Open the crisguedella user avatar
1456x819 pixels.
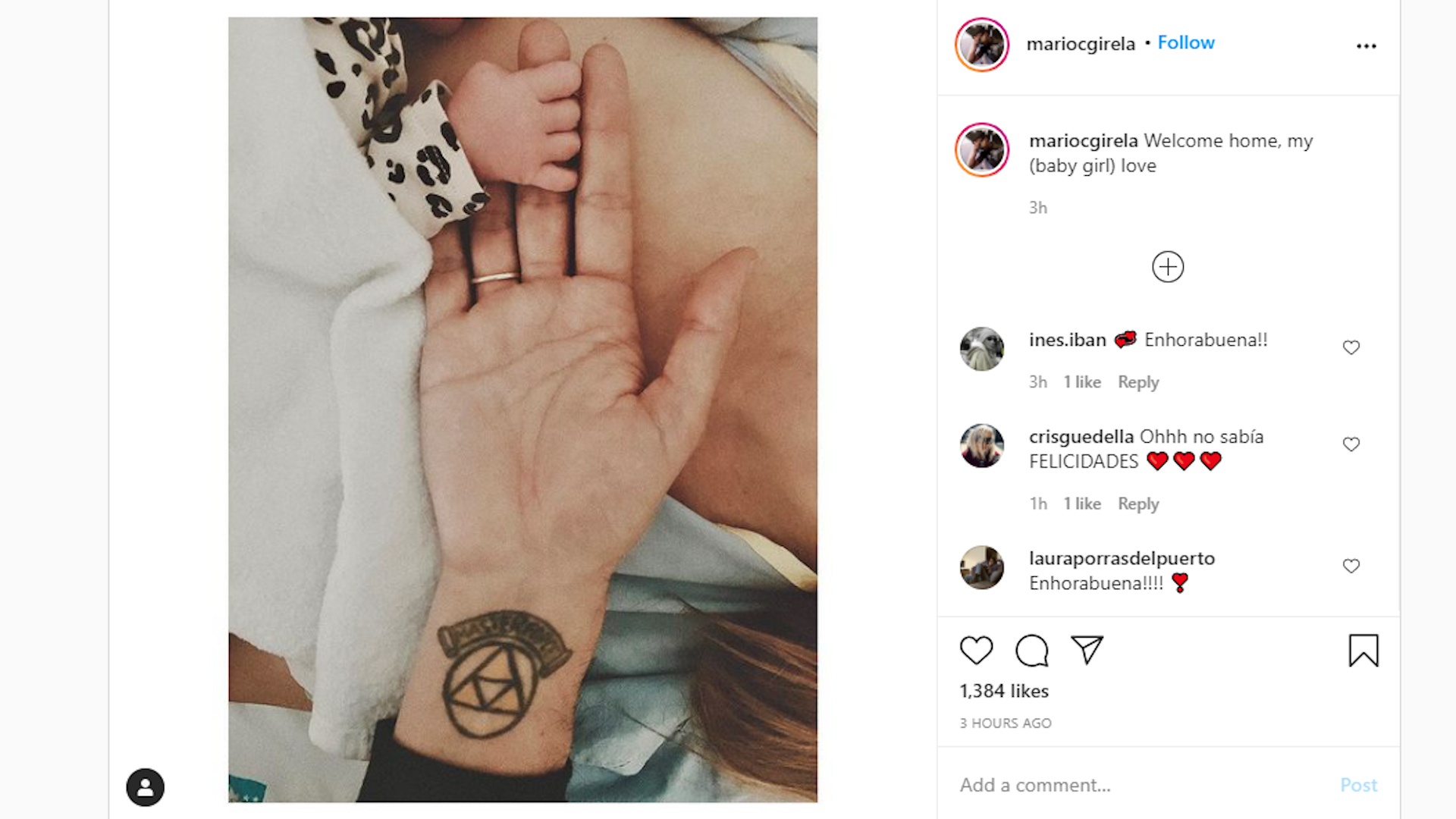[x=982, y=446]
